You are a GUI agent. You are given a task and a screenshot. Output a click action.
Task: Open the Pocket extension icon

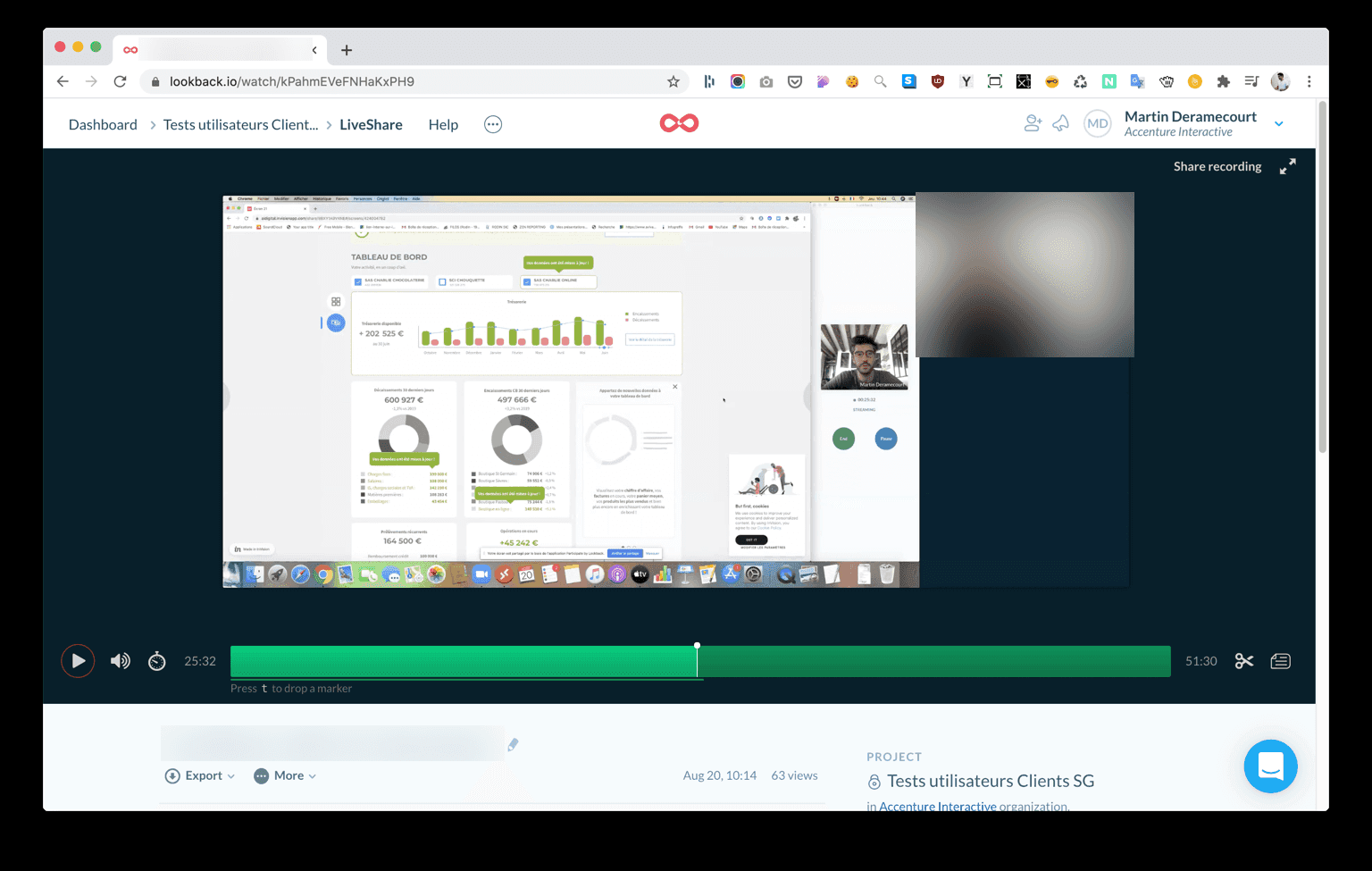(x=795, y=81)
